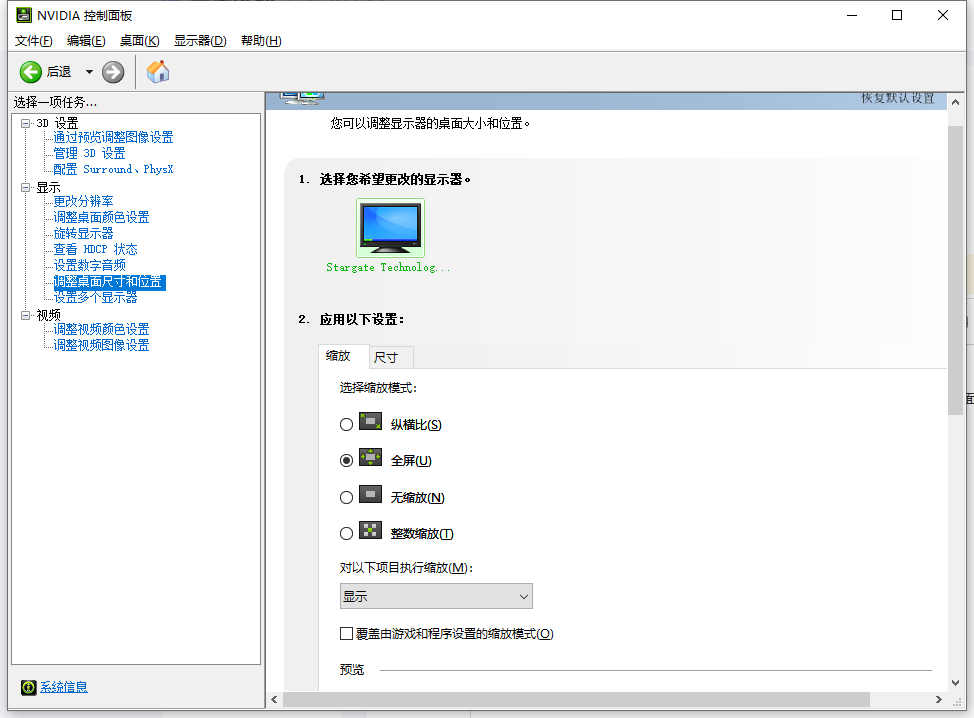Click the green Back arrow icon

click(x=30, y=72)
